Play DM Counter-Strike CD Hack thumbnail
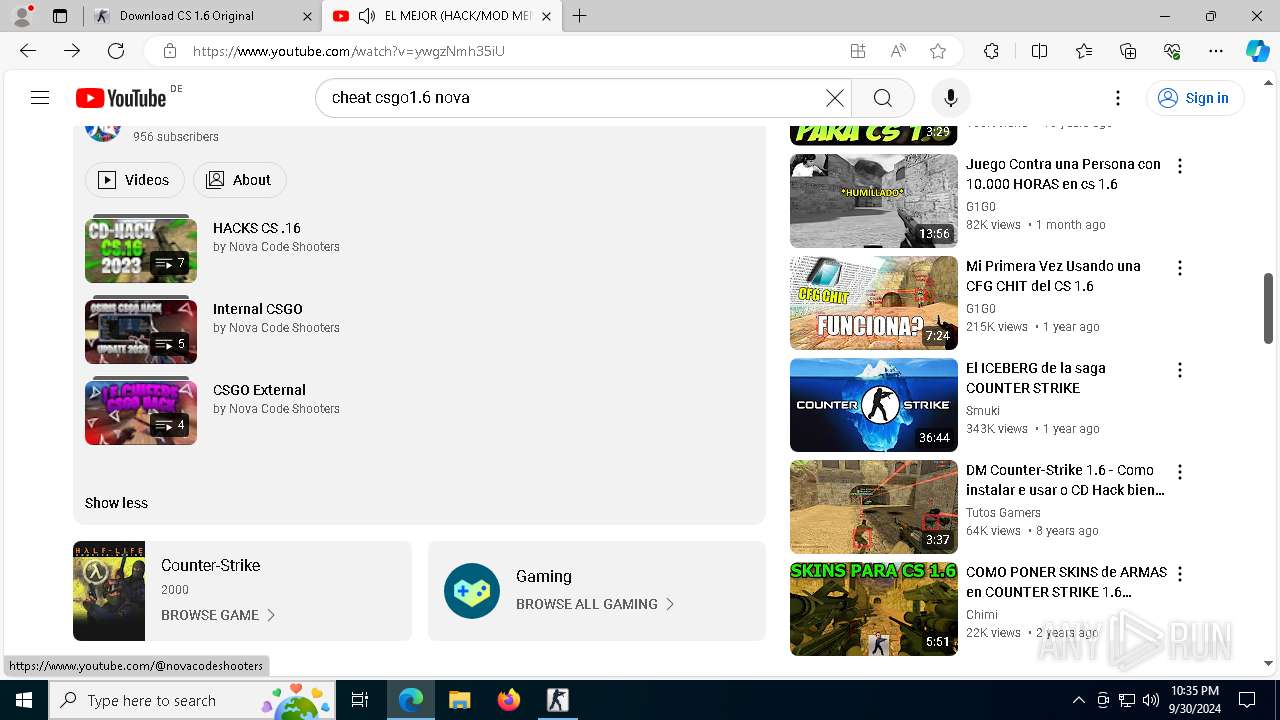This screenshot has width=1280, height=720. coord(874,507)
